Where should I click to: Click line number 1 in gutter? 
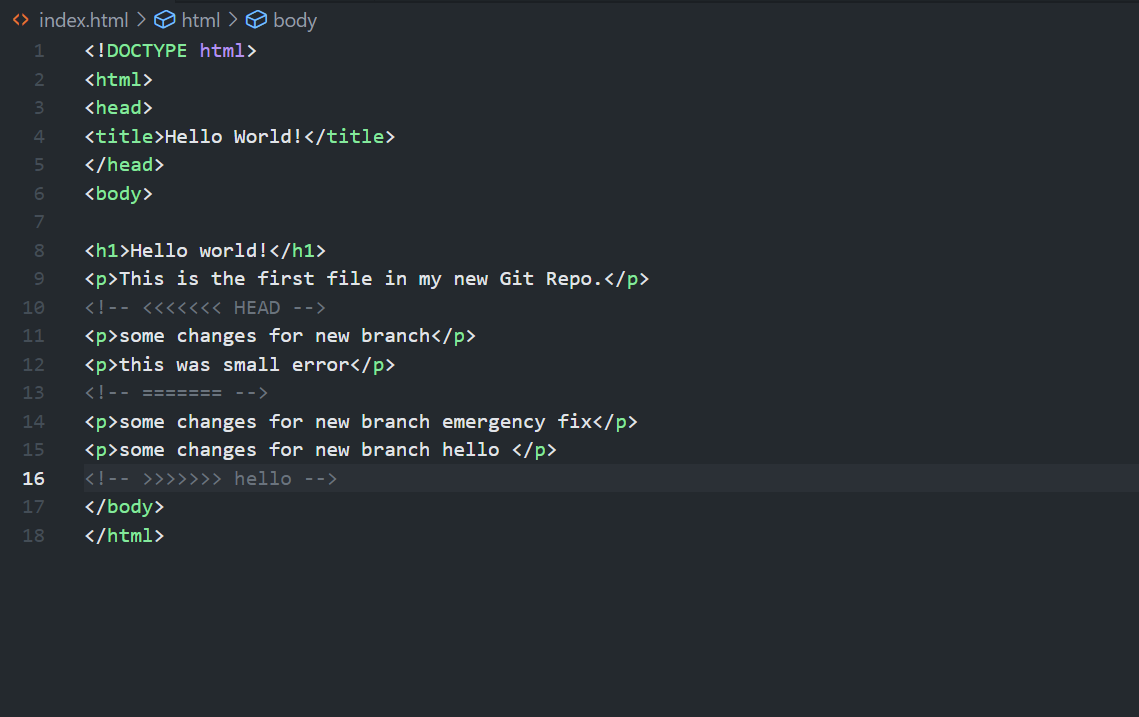[39, 51]
